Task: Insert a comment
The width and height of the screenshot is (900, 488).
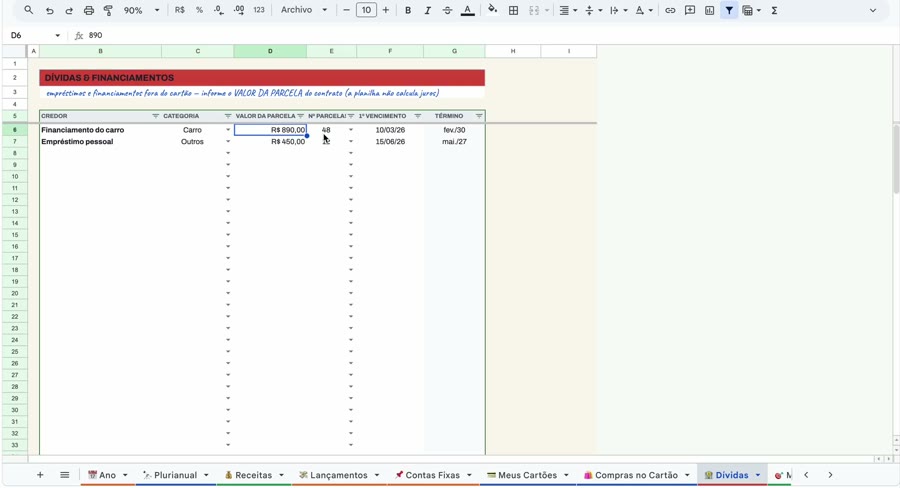Action: pos(690,10)
